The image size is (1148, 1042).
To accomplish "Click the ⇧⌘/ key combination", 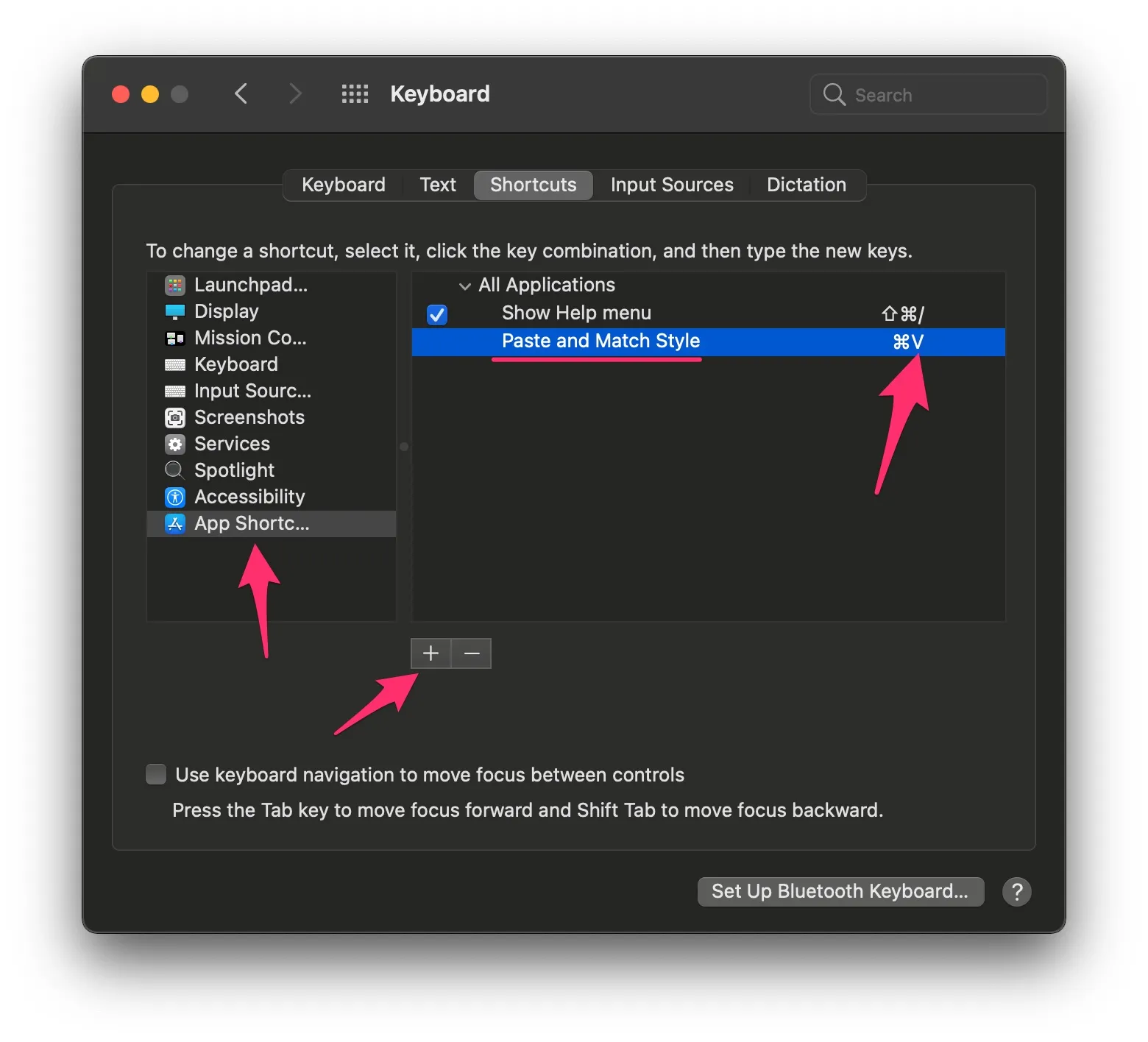I will coord(903,314).
